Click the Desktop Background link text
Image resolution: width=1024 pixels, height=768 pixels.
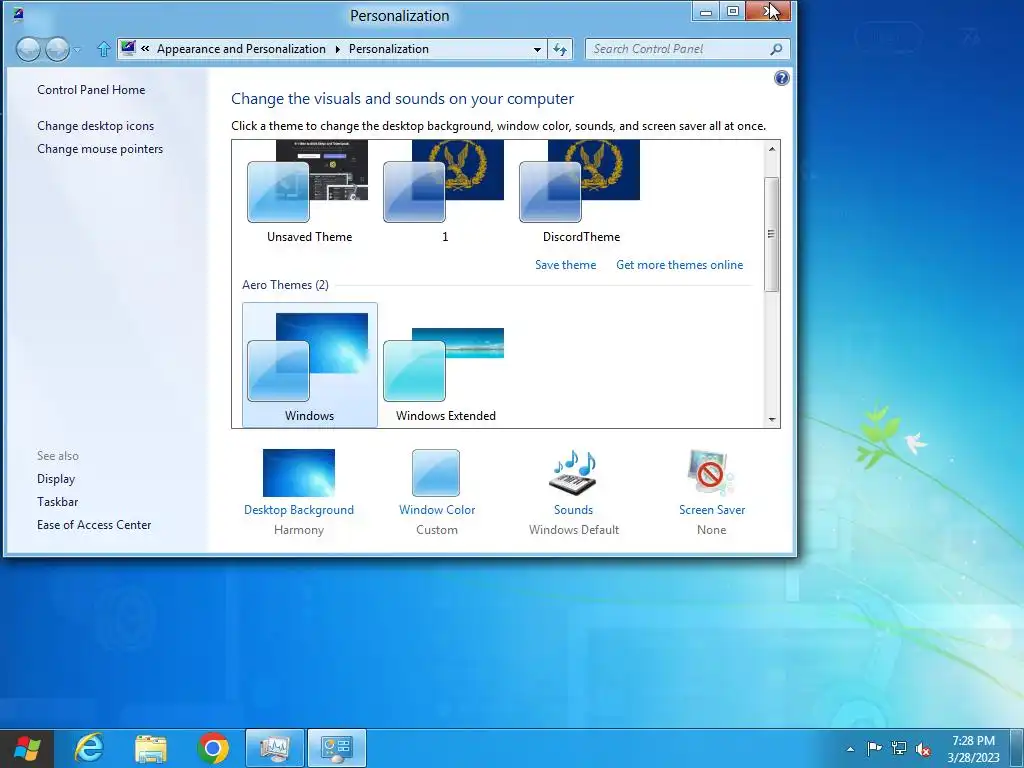coord(298,510)
